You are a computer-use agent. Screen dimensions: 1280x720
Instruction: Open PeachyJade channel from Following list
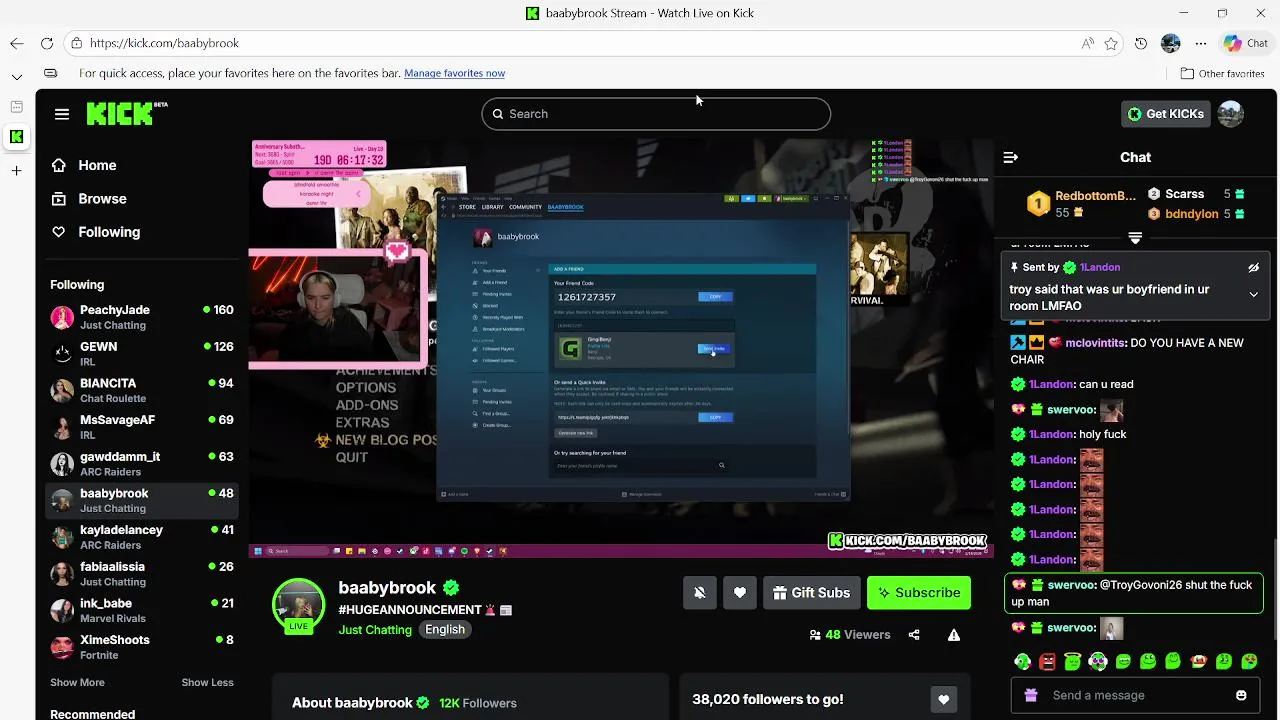142,317
